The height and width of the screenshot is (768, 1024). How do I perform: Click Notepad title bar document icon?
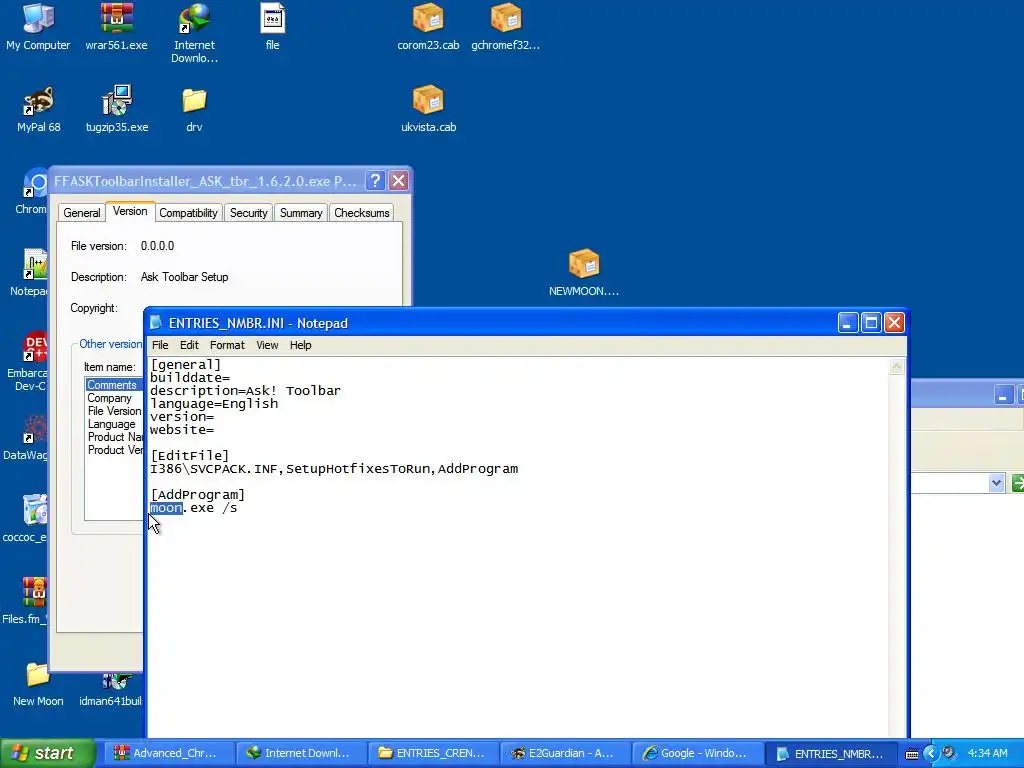point(155,323)
